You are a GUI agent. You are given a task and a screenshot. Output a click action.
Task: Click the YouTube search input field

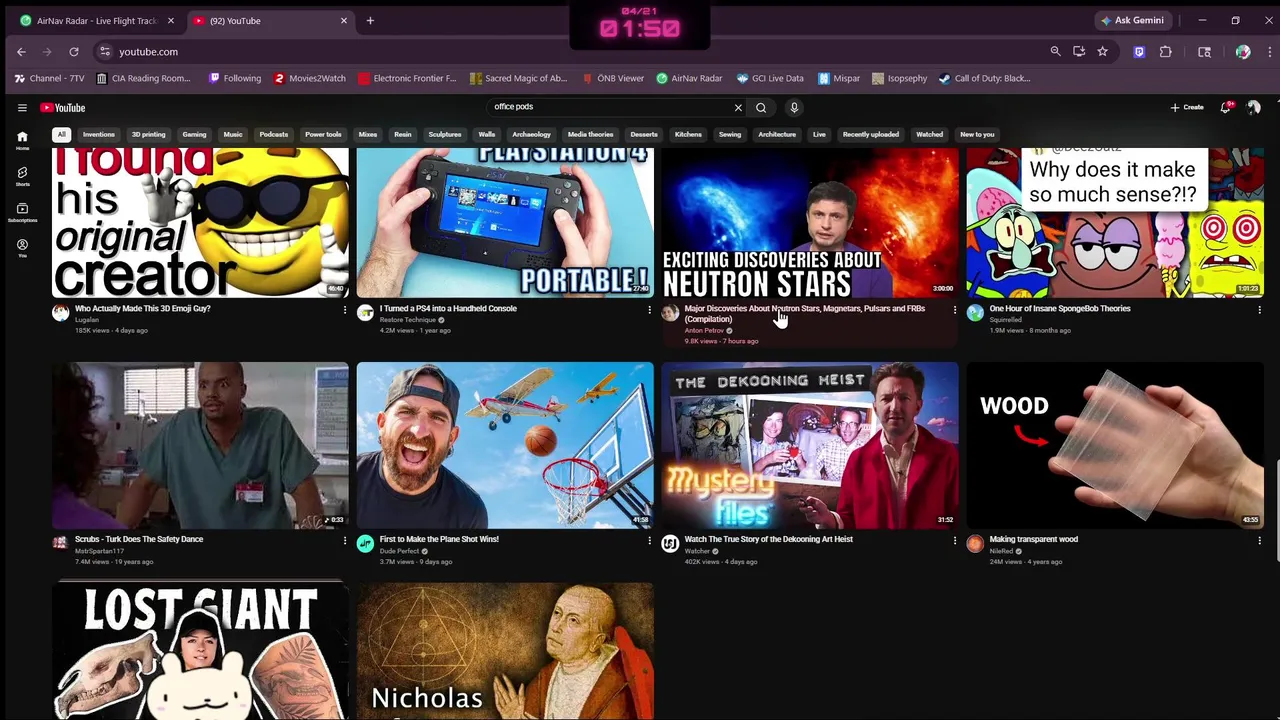[610, 107]
